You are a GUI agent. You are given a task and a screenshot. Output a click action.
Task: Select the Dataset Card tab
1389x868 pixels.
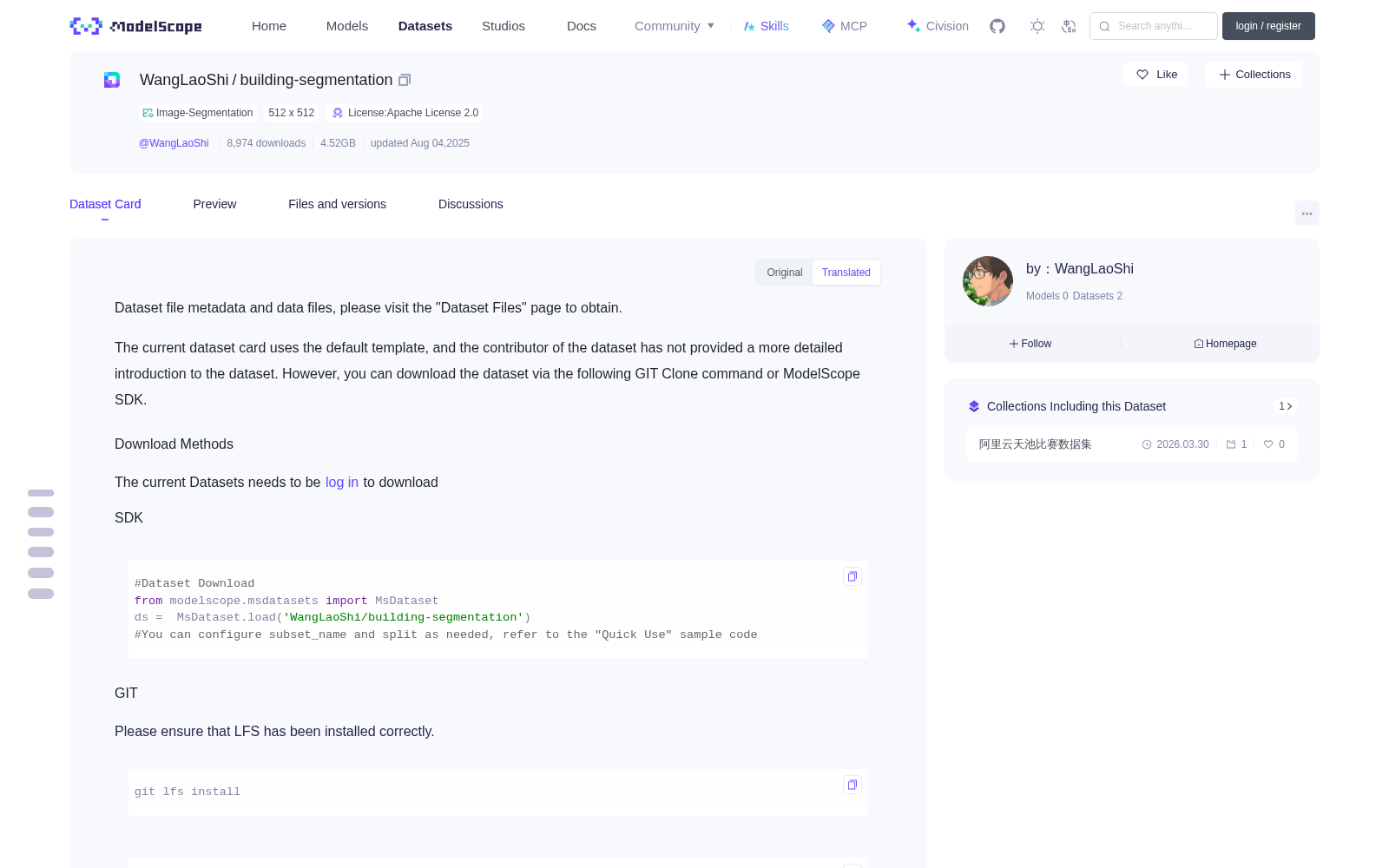[x=105, y=204]
